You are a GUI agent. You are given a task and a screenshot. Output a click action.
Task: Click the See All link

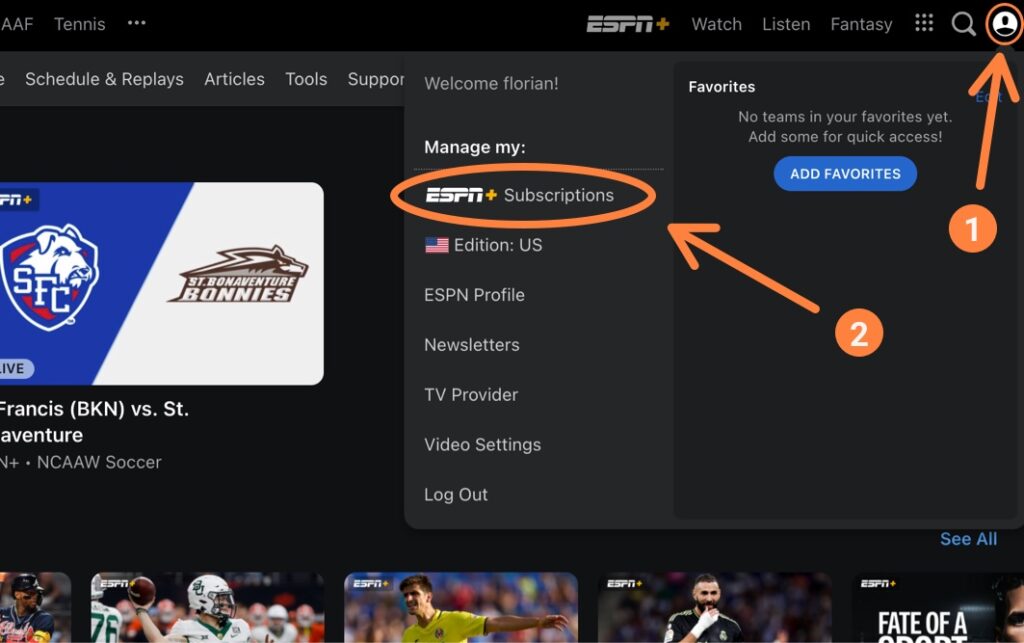(x=968, y=539)
